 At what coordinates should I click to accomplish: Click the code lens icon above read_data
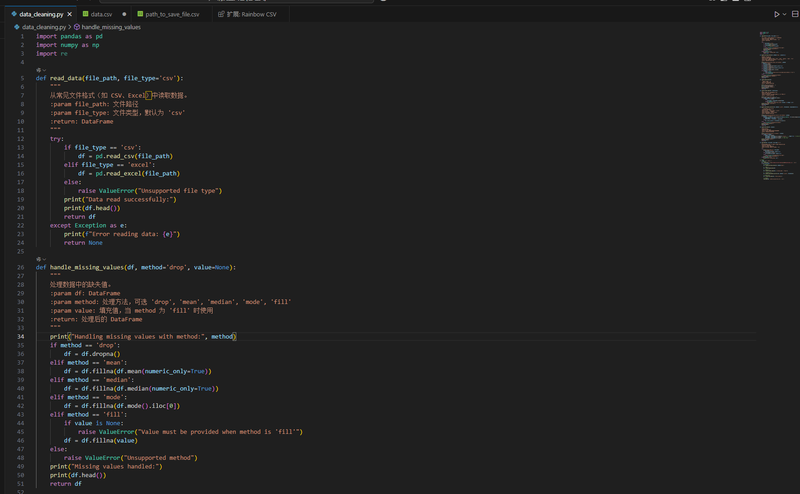click(38, 70)
